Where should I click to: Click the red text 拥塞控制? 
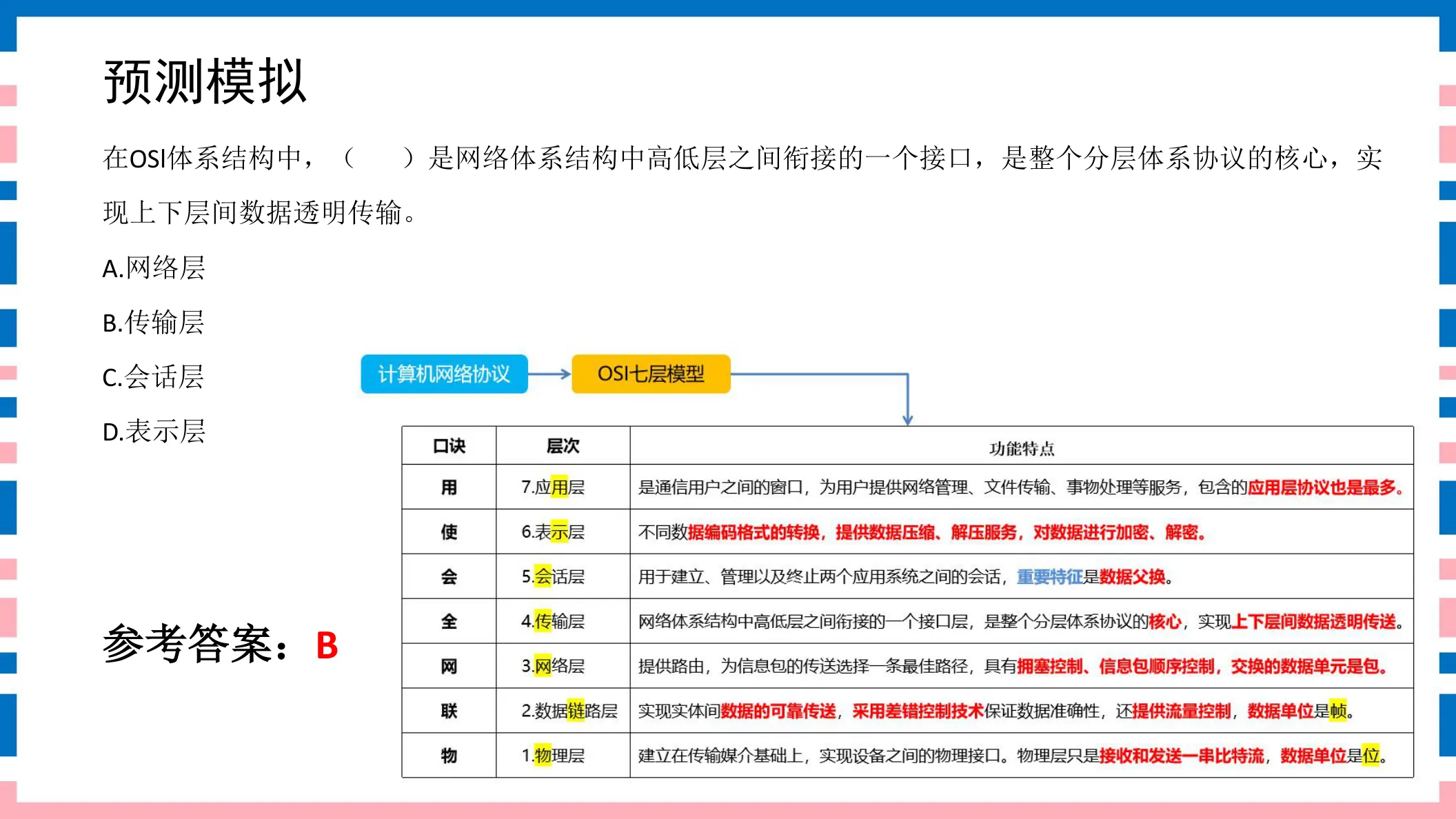(x=1050, y=666)
